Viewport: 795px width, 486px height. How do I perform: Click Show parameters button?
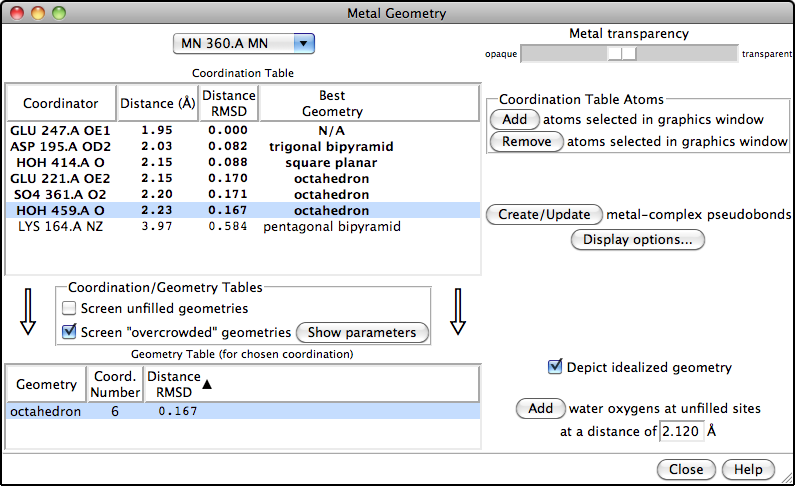tap(362, 332)
